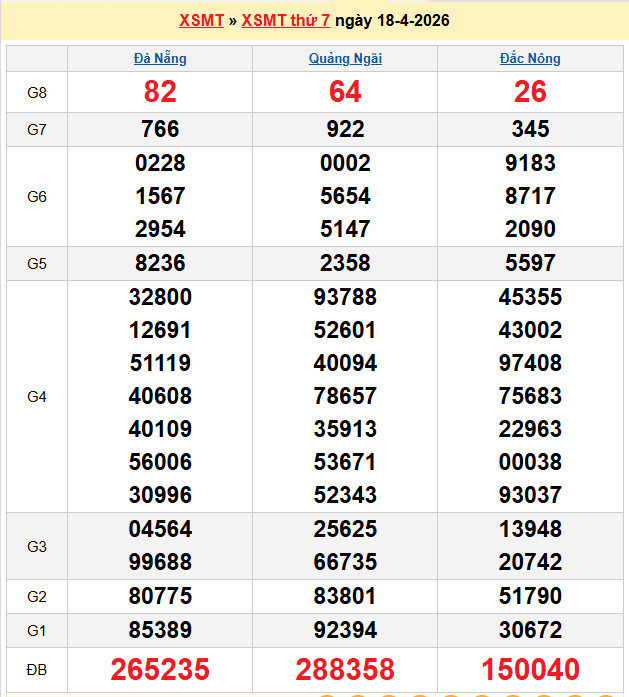This screenshot has height=697, width=629.
Task: Open the XSMT link in the header
Action: (201, 20)
